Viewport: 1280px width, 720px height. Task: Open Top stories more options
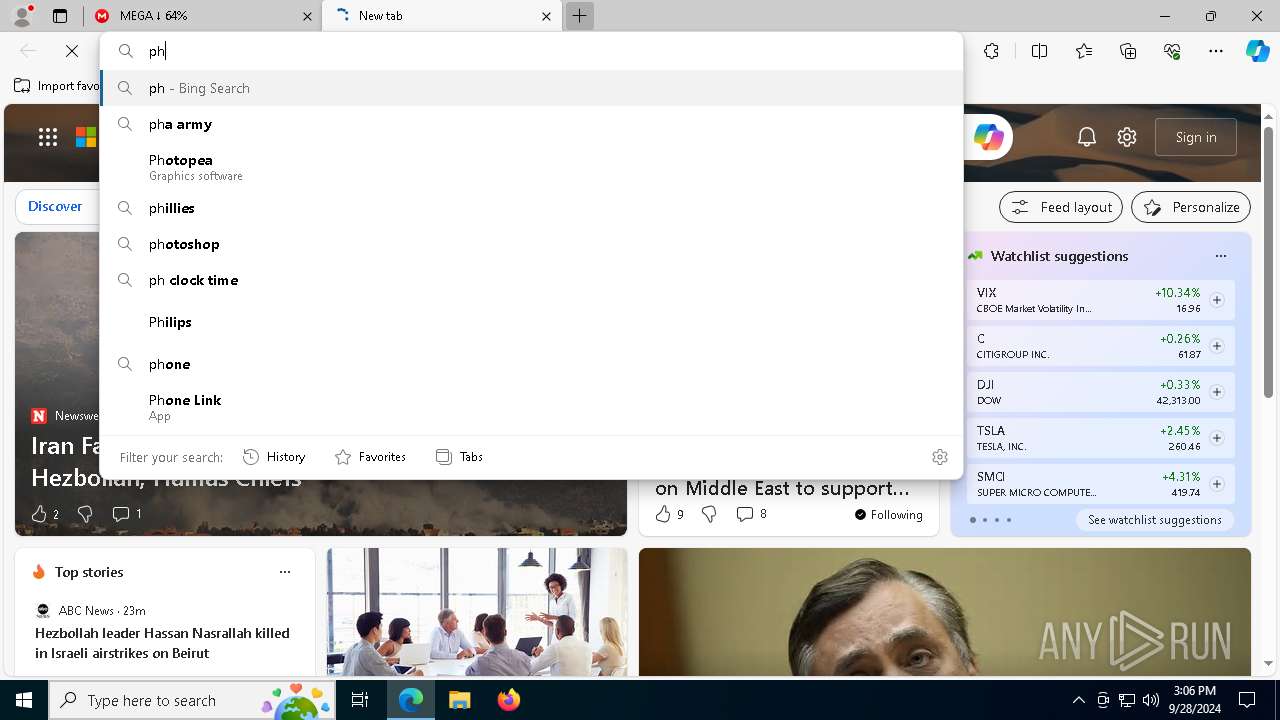pyautogui.click(x=285, y=572)
